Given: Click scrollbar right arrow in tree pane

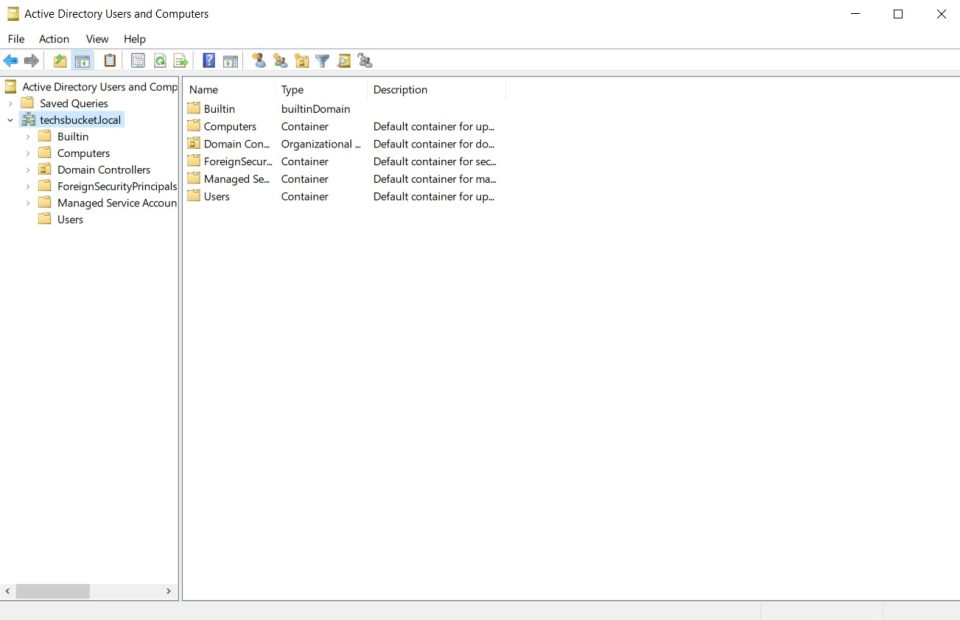Looking at the screenshot, I should click(168, 591).
